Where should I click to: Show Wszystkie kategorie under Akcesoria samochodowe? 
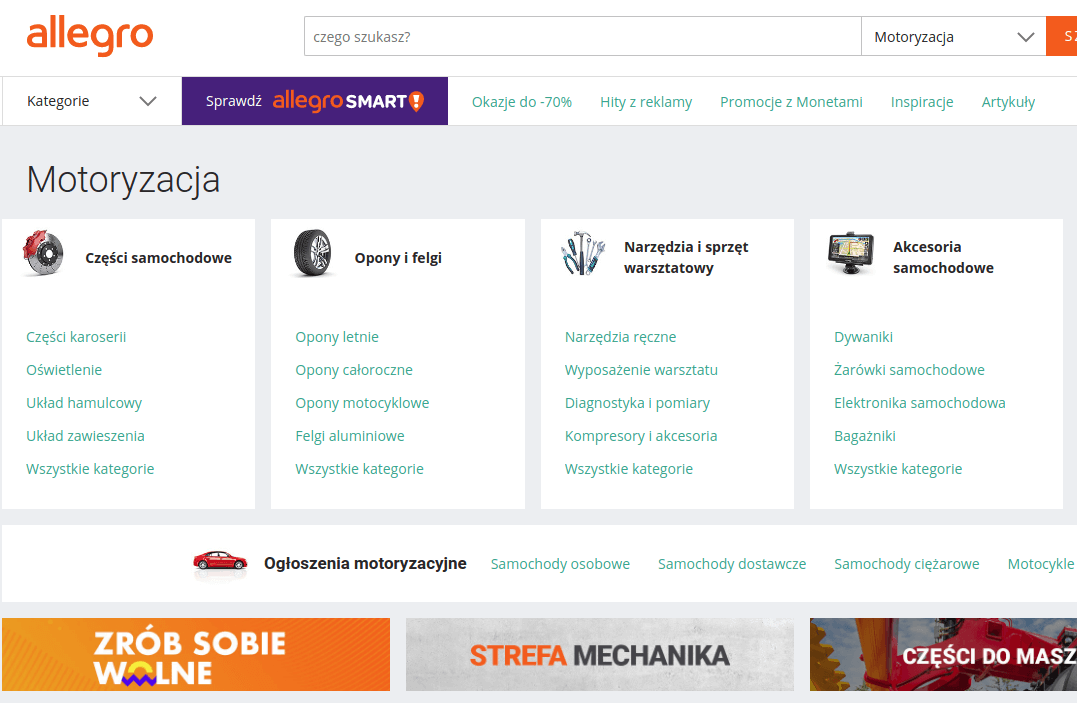click(x=898, y=469)
